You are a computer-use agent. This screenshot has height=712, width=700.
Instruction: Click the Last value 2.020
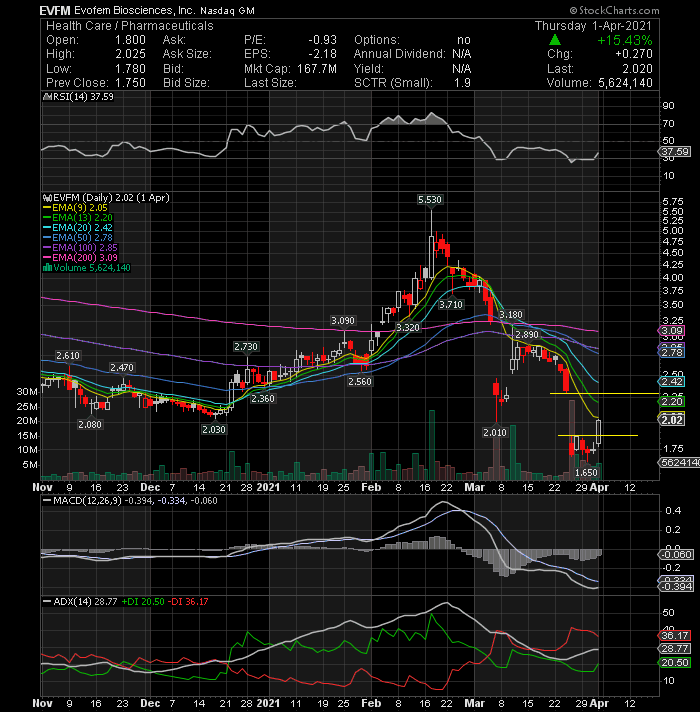(637, 69)
